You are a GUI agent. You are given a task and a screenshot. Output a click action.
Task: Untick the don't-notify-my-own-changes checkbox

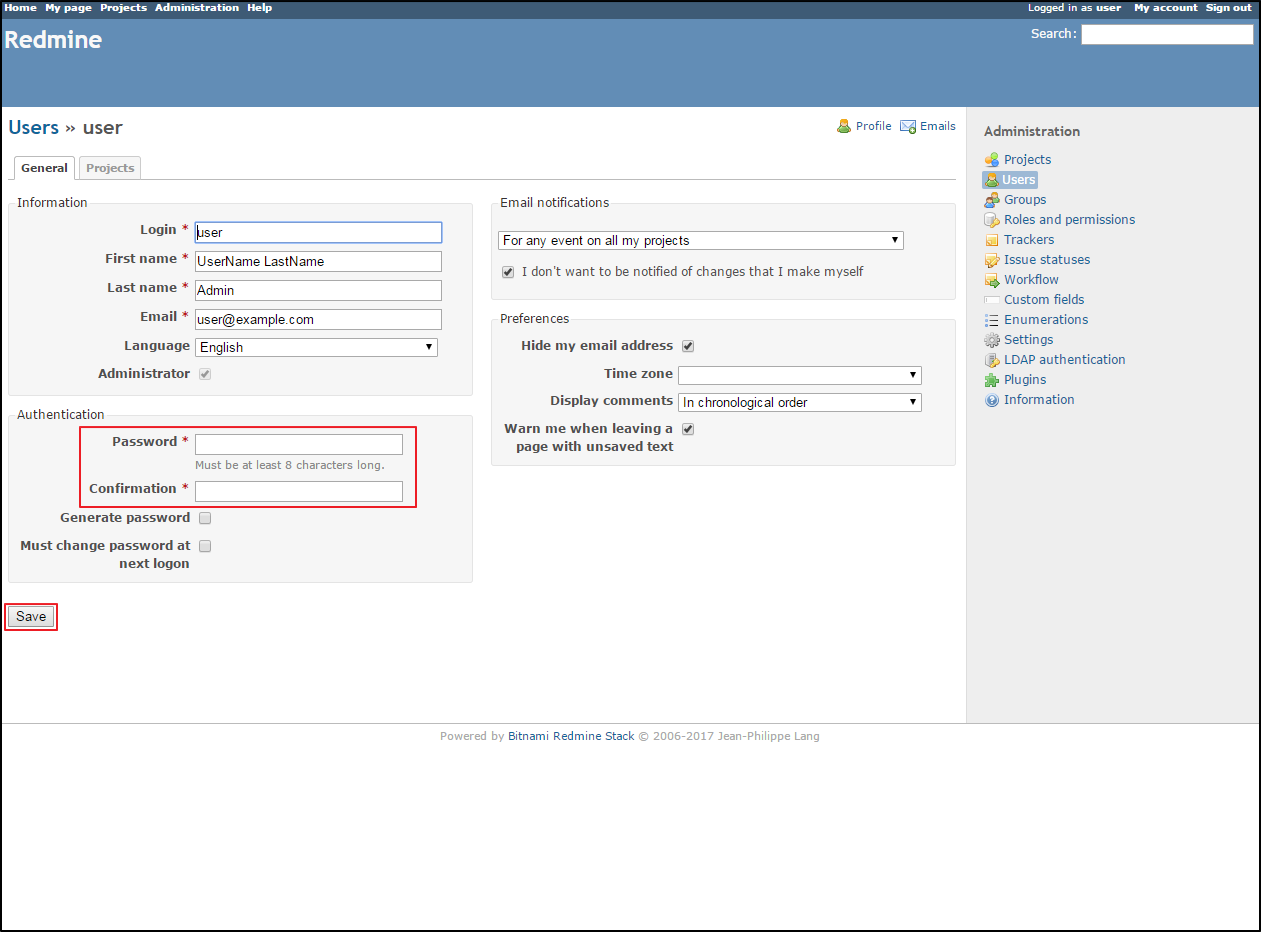(508, 272)
